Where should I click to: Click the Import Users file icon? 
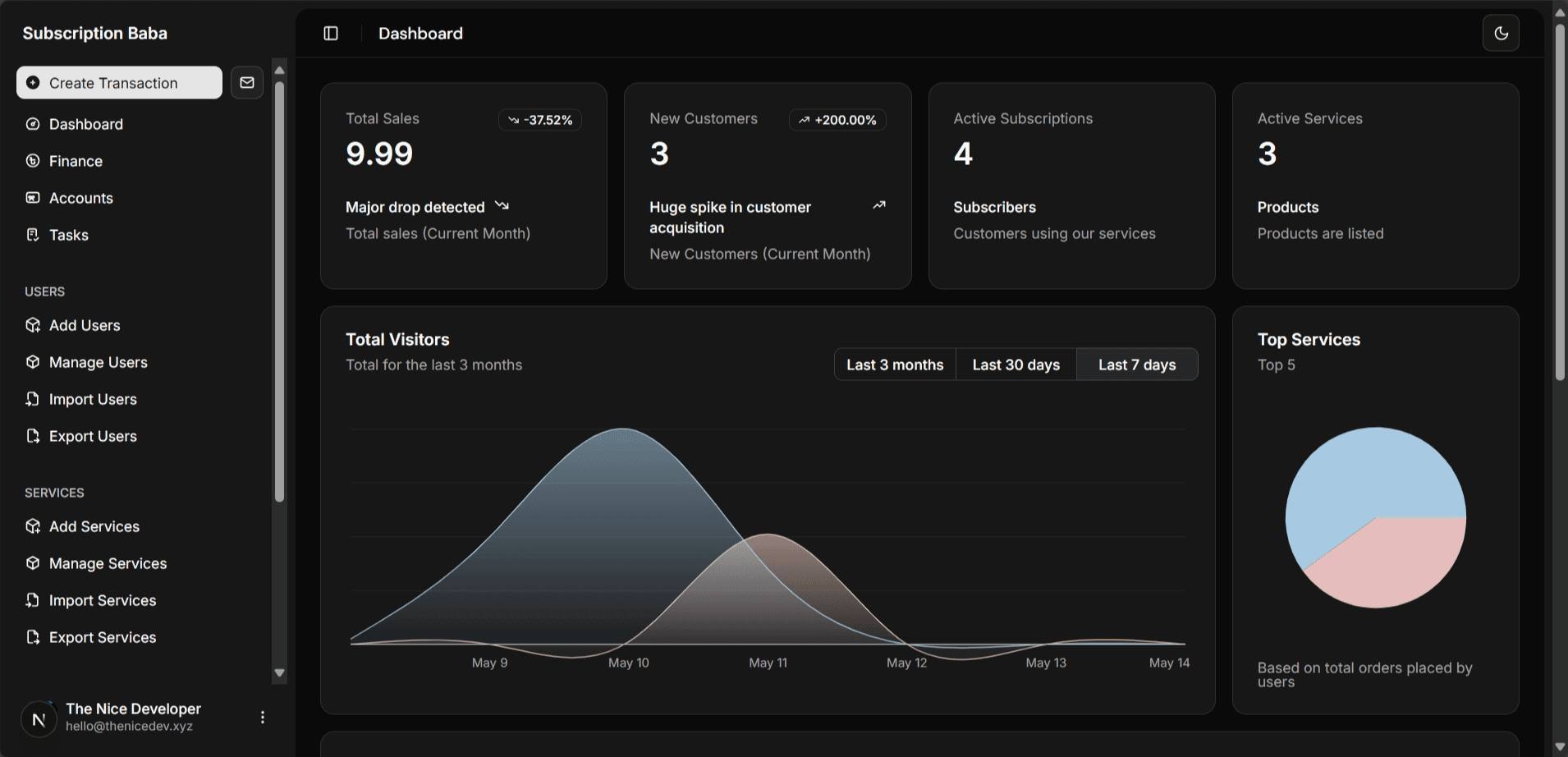pos(33,399)
